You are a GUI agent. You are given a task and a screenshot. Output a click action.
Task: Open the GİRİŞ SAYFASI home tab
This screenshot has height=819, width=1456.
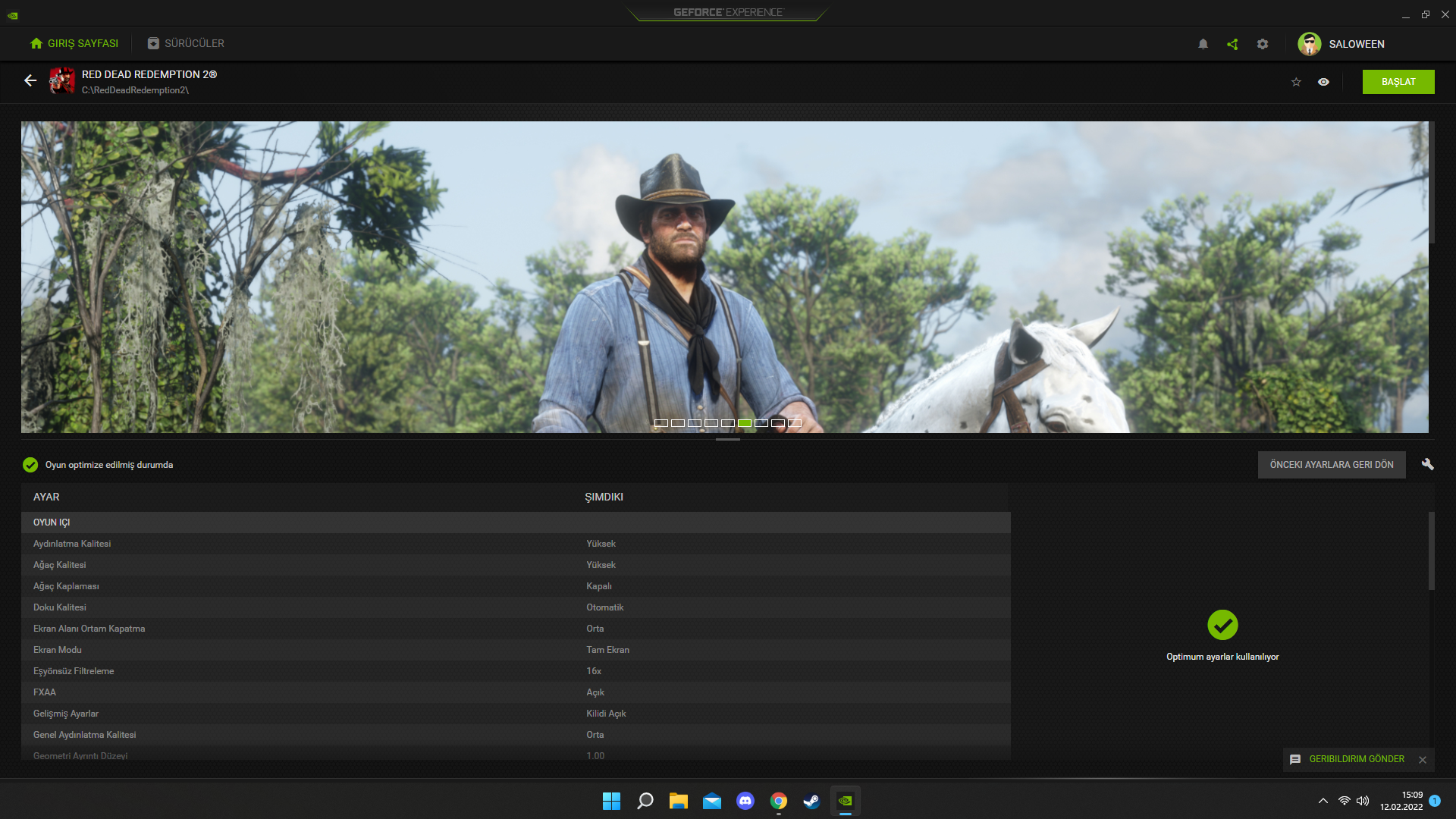pos(74,43)
